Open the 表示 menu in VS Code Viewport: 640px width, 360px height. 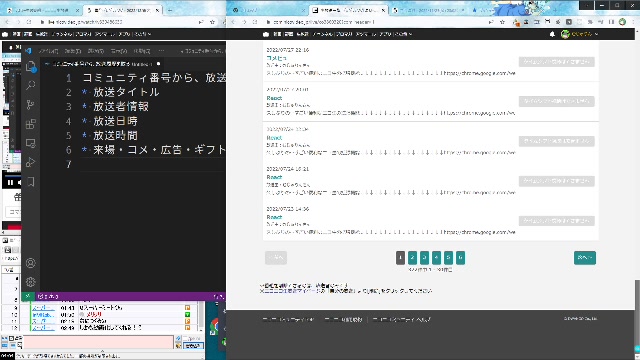[119, 51]
